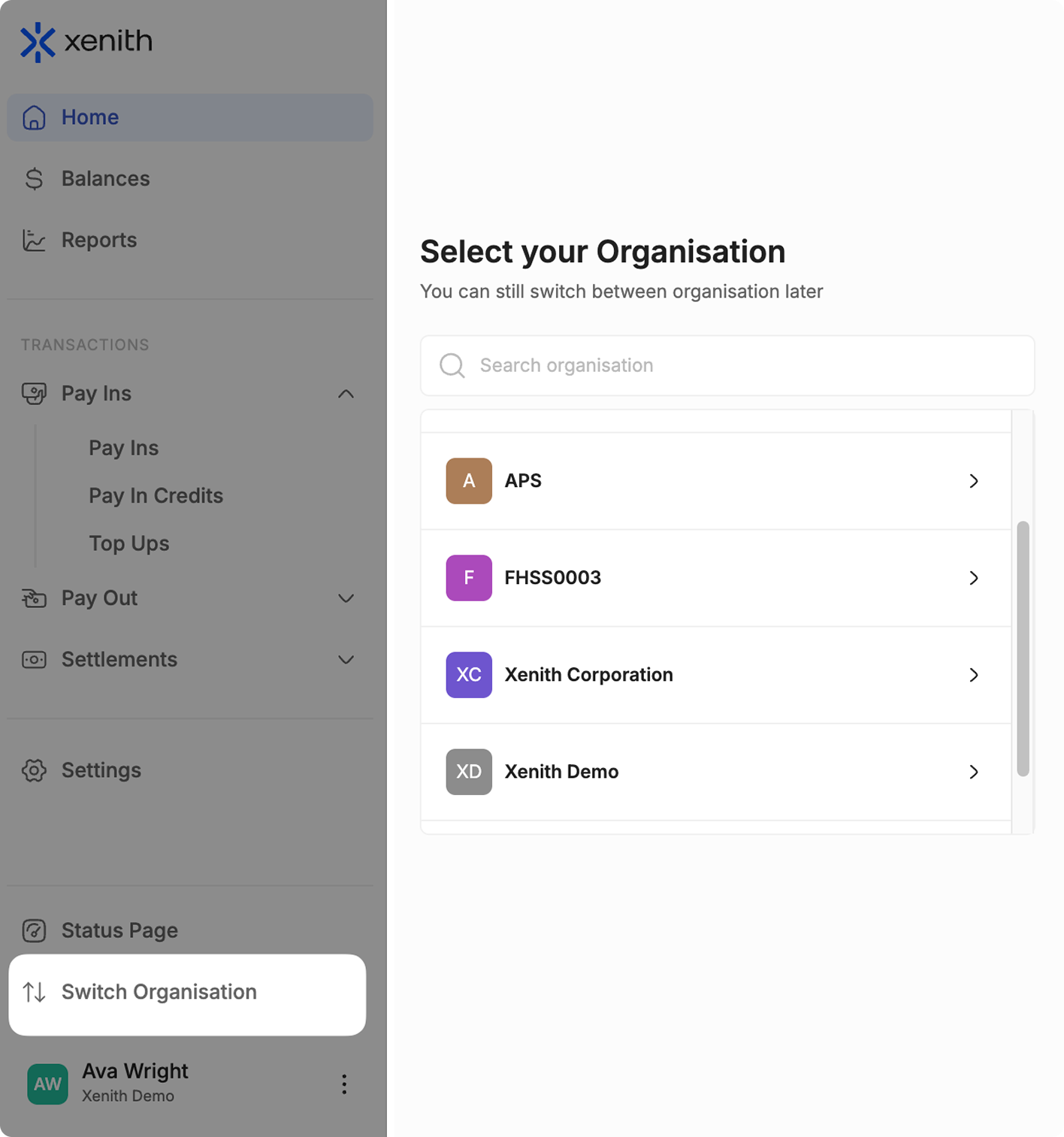1064x1137 pixels.
Task: Select the APS organisation
Action: pyautogui.click(x=716, y=481)
